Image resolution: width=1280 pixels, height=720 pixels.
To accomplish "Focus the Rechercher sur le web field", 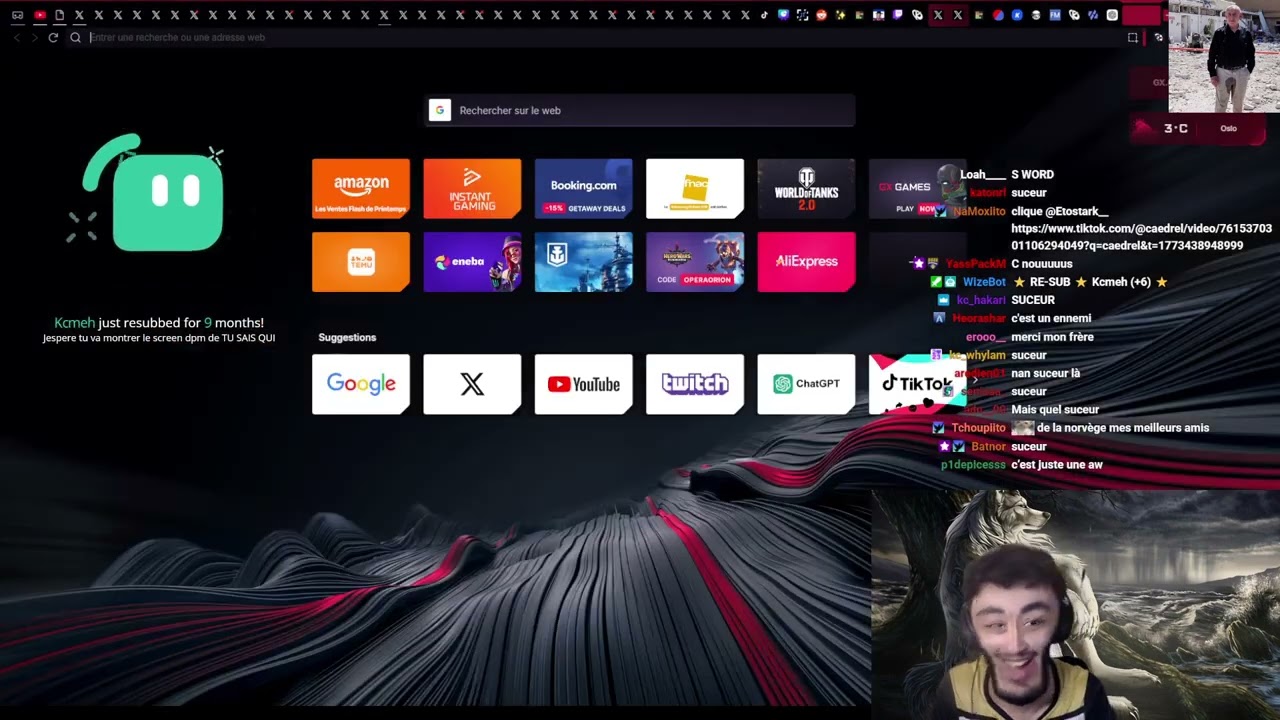I will click(640, 110).
